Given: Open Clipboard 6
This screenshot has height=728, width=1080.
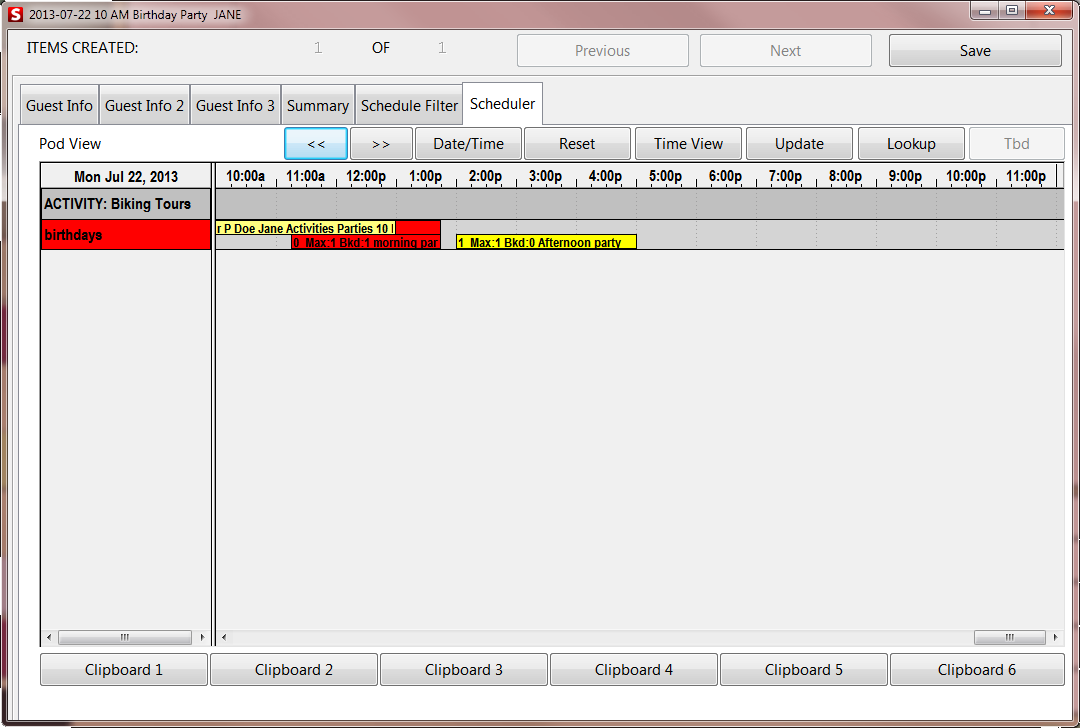Looking at the screenshot, I should coord(977,669).
